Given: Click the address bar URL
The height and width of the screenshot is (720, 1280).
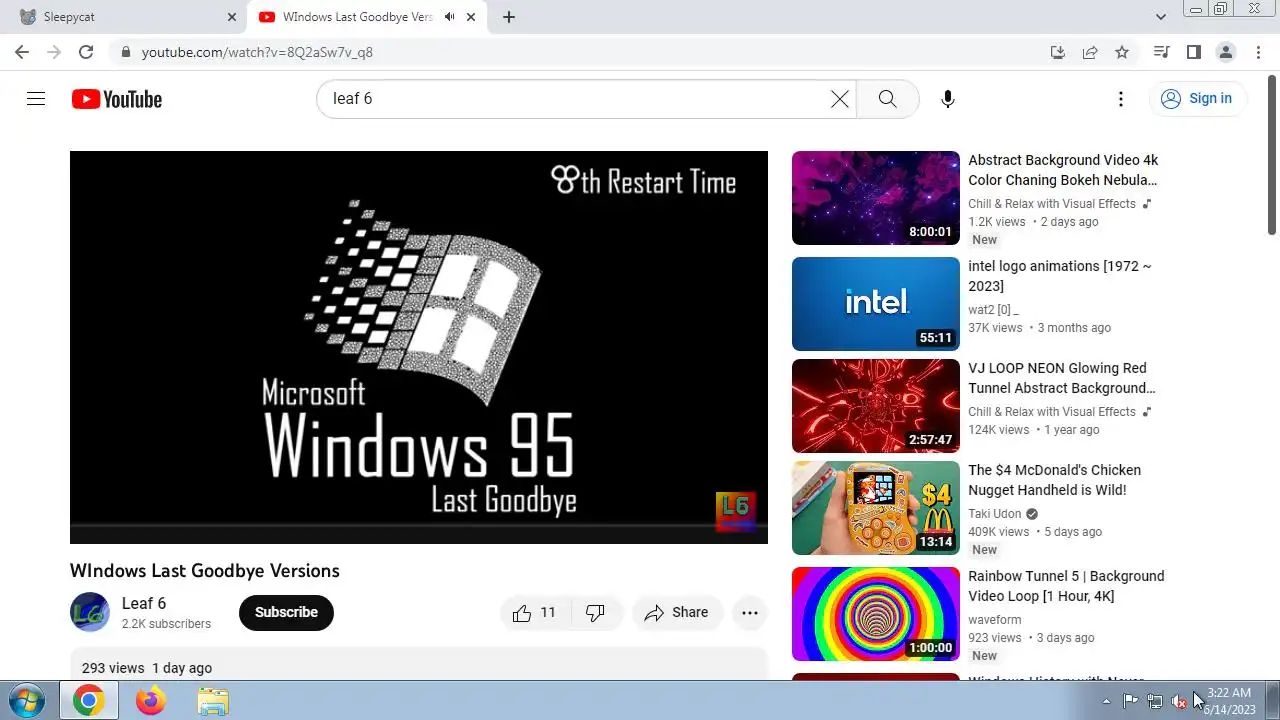Looking at the screenshot, I should [257, 52].
